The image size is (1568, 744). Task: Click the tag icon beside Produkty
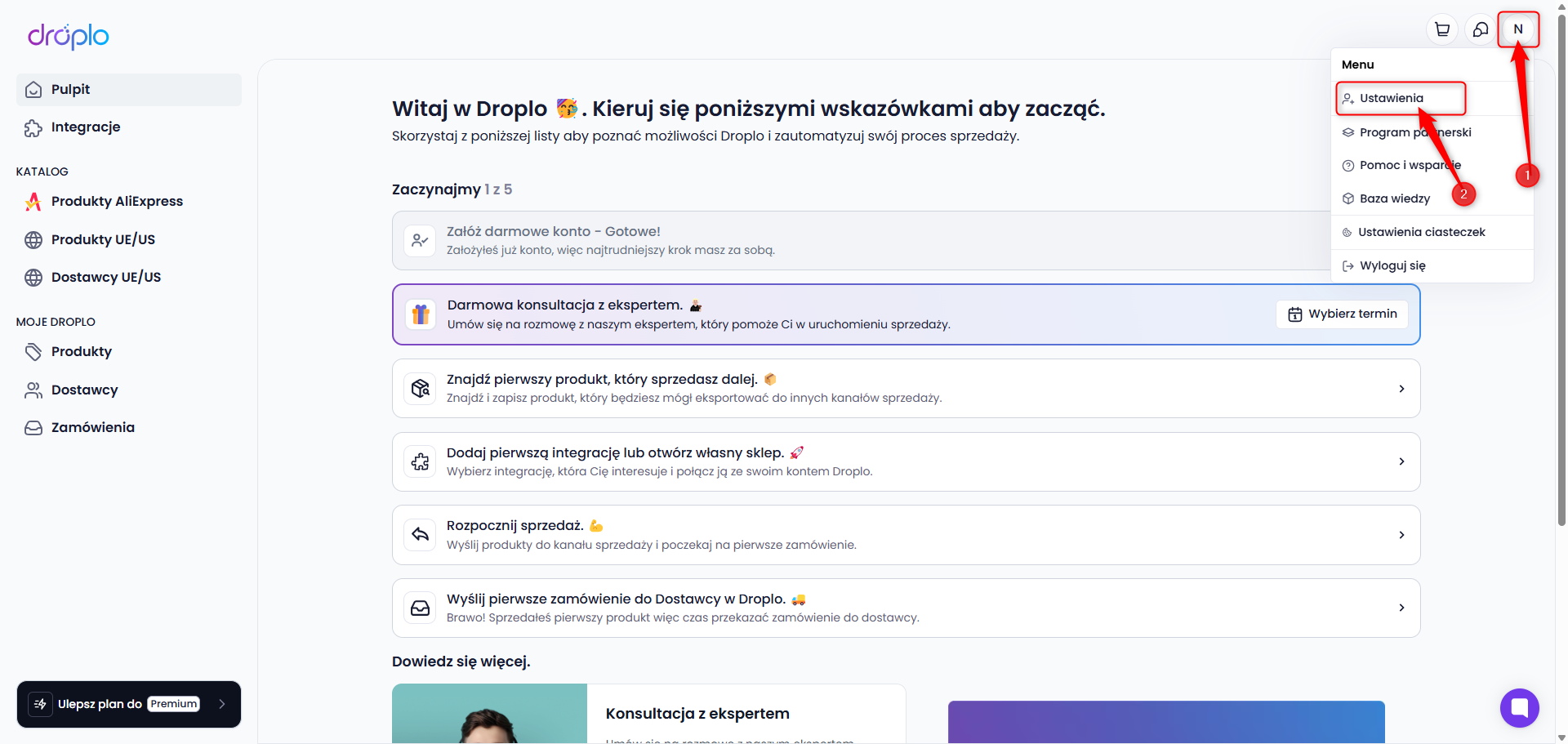pos(33,352)
